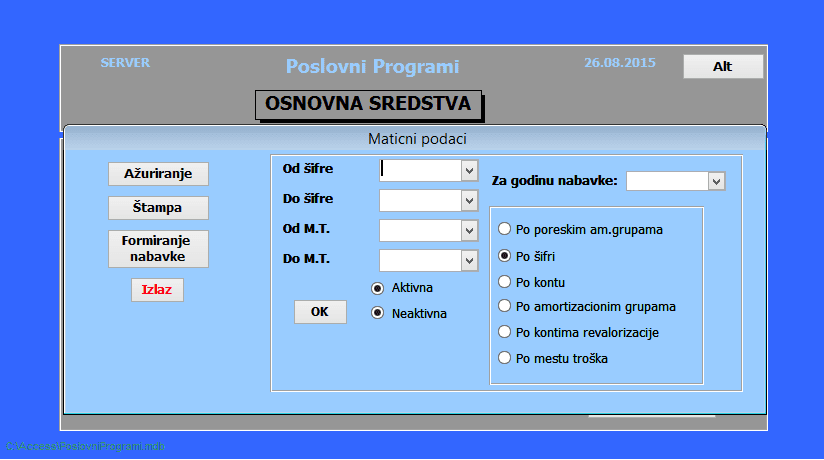
Task: Choose Po kontima revalorizacije option
Action: pos(505,332)
